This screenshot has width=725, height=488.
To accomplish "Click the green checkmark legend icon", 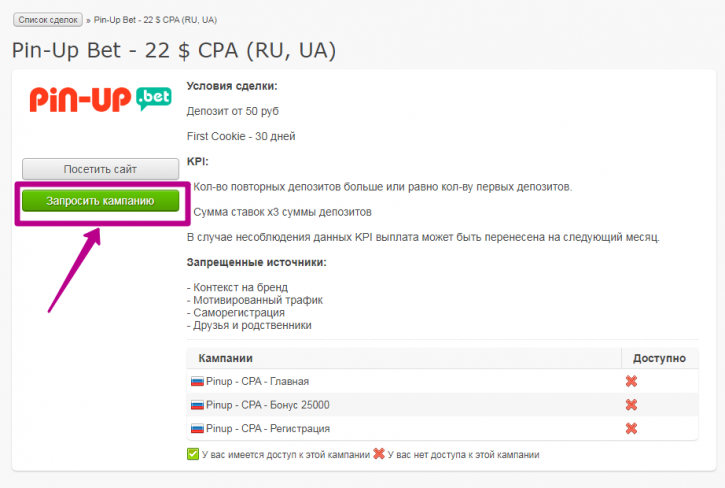I will click(193, 454).
